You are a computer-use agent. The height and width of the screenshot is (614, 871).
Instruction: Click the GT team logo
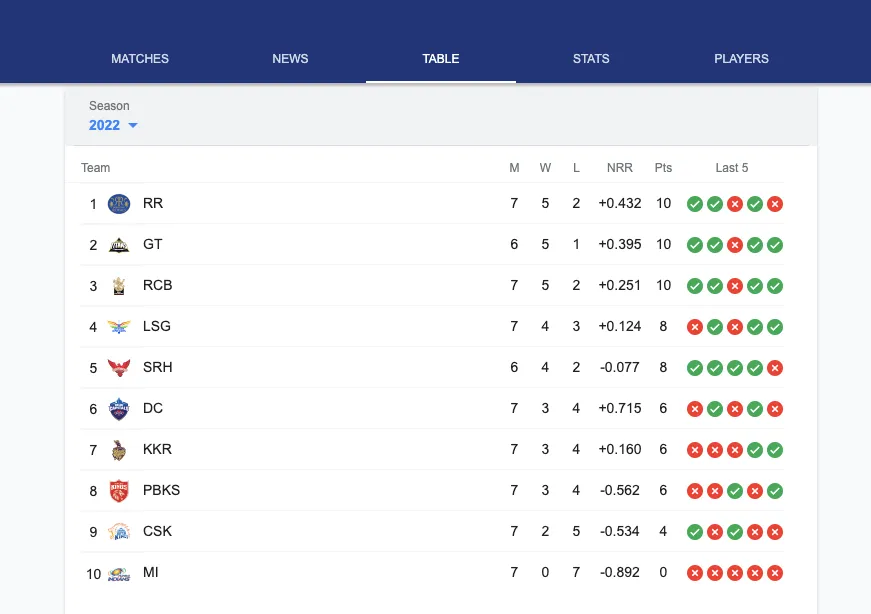[x=119, y=245]
